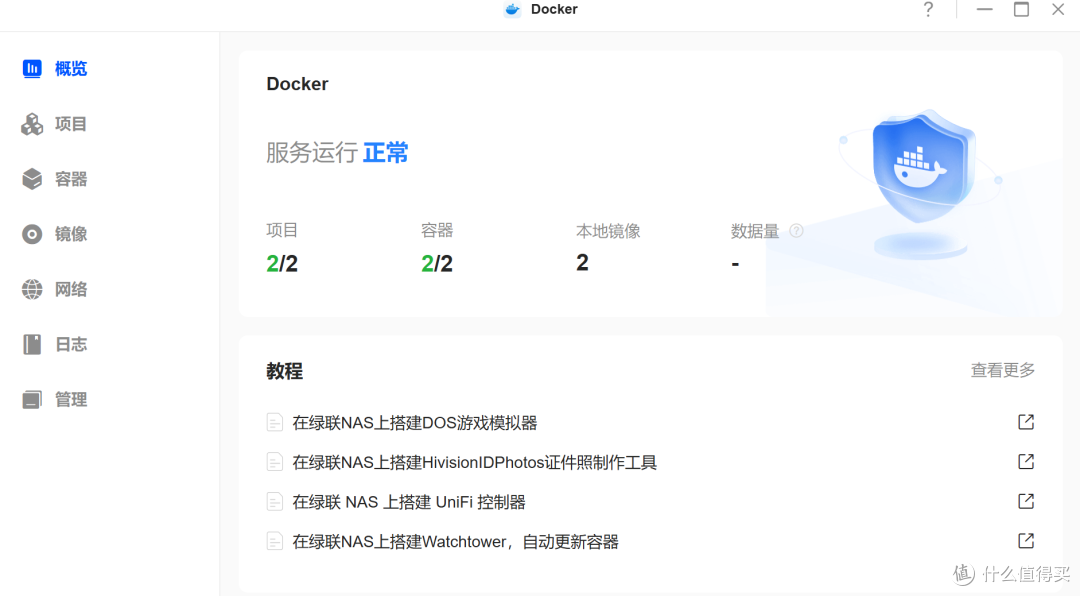
Task: Click the 网络 globe icon in sidebar
Action: click(32, 289)
